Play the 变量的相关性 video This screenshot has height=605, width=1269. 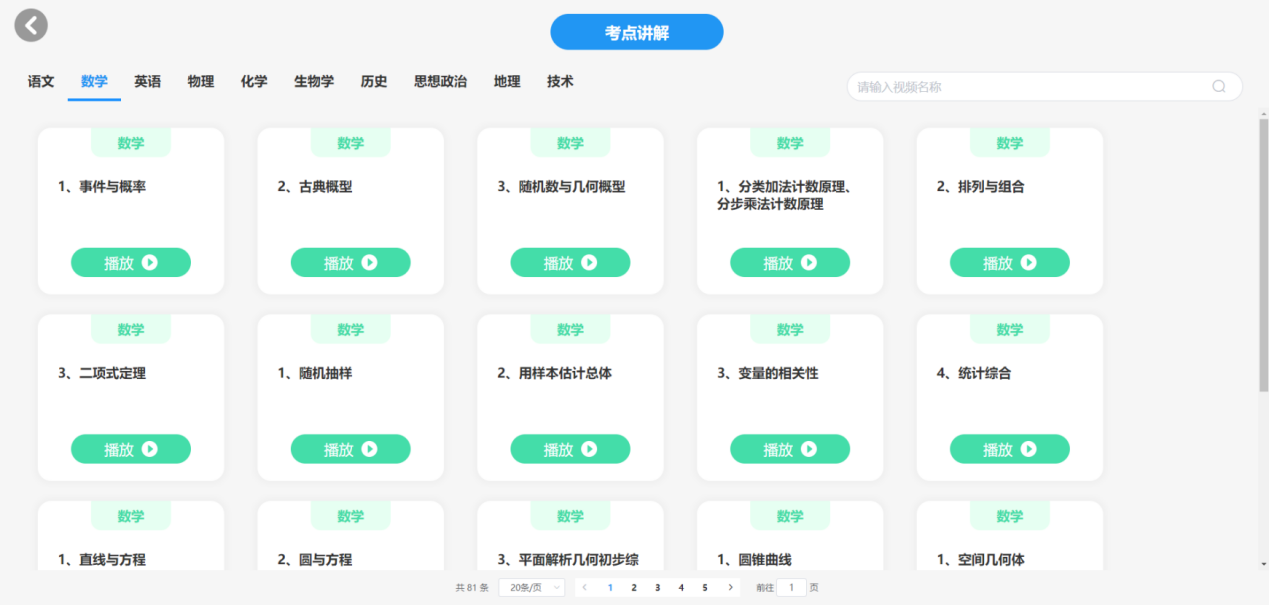pos(790,449)
